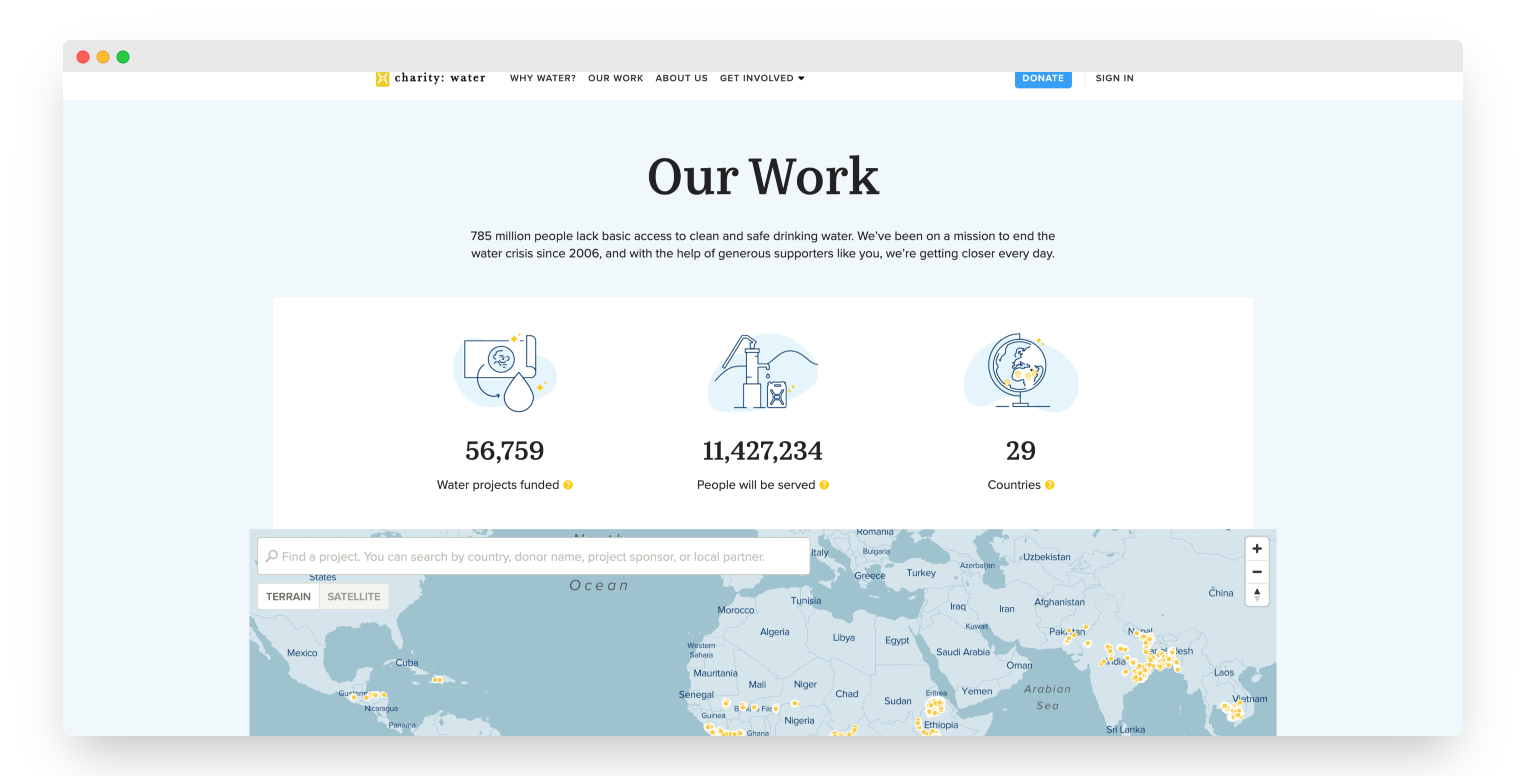This screenshot has width=1526, height=776.
Task: Open the Why Water? page
Action: pos(543,78)
